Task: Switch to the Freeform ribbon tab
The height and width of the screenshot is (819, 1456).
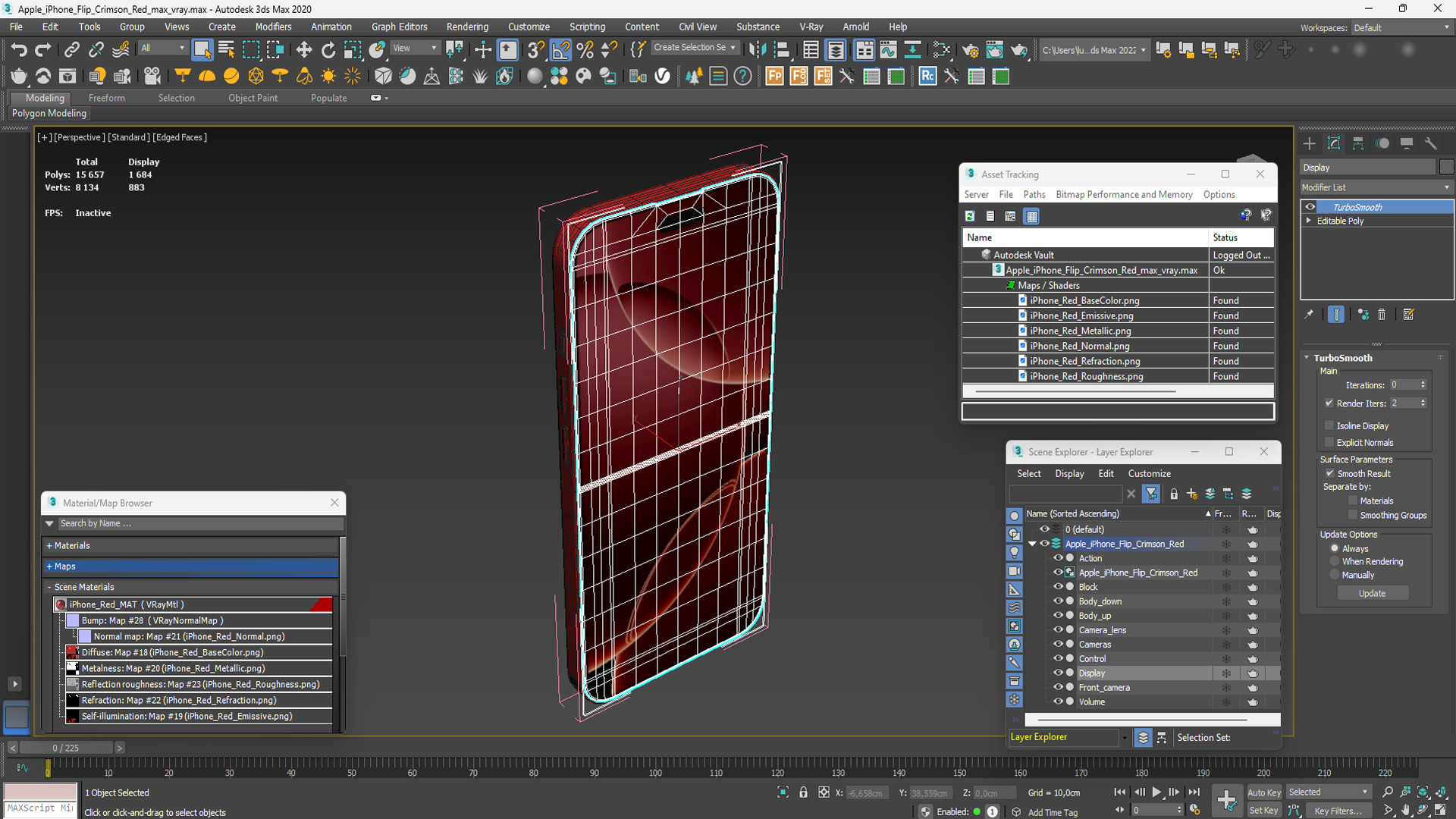Action: (x=106, y=98)
